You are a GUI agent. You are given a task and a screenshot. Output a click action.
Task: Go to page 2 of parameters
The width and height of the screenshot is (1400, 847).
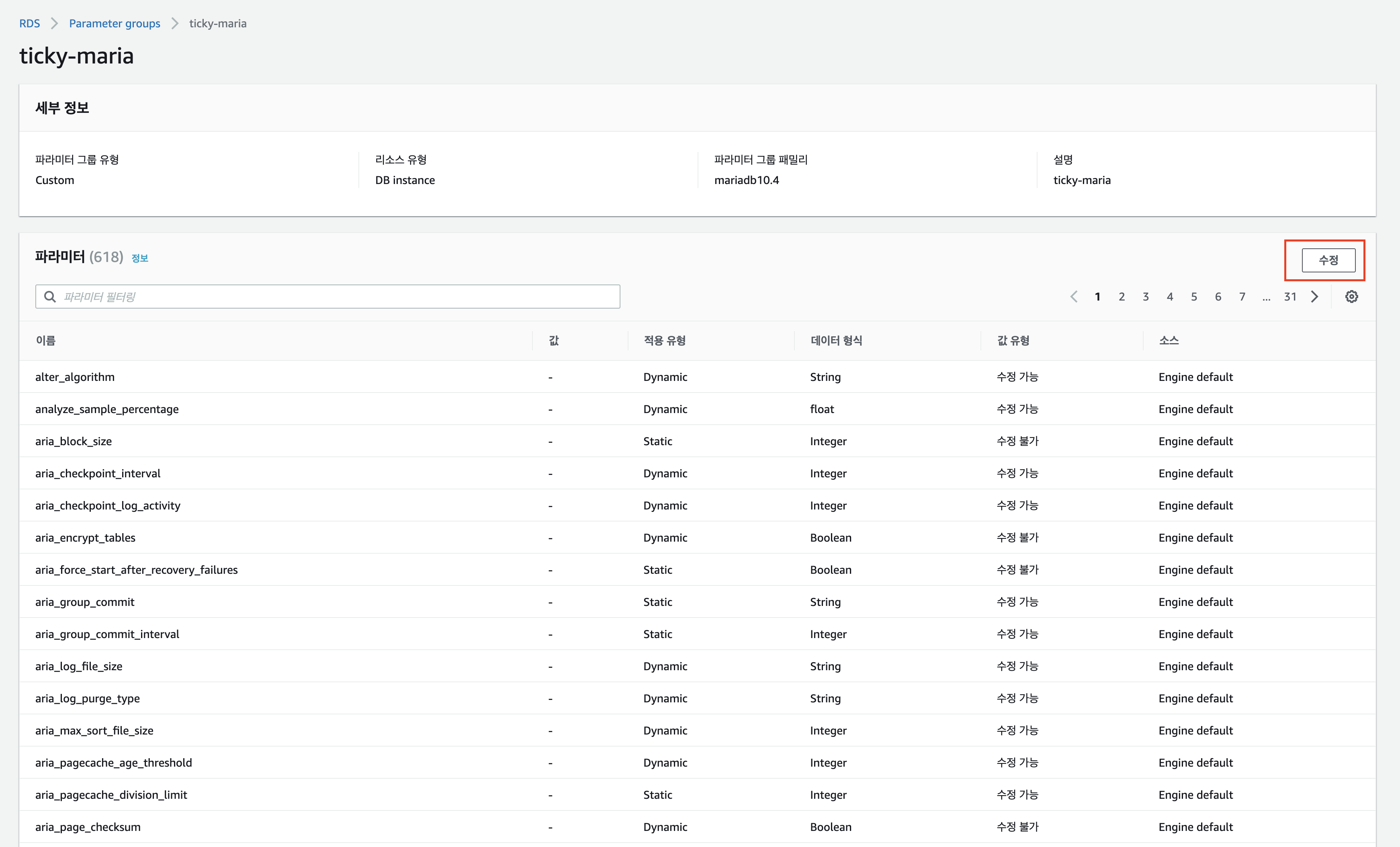click(1122, 297)
